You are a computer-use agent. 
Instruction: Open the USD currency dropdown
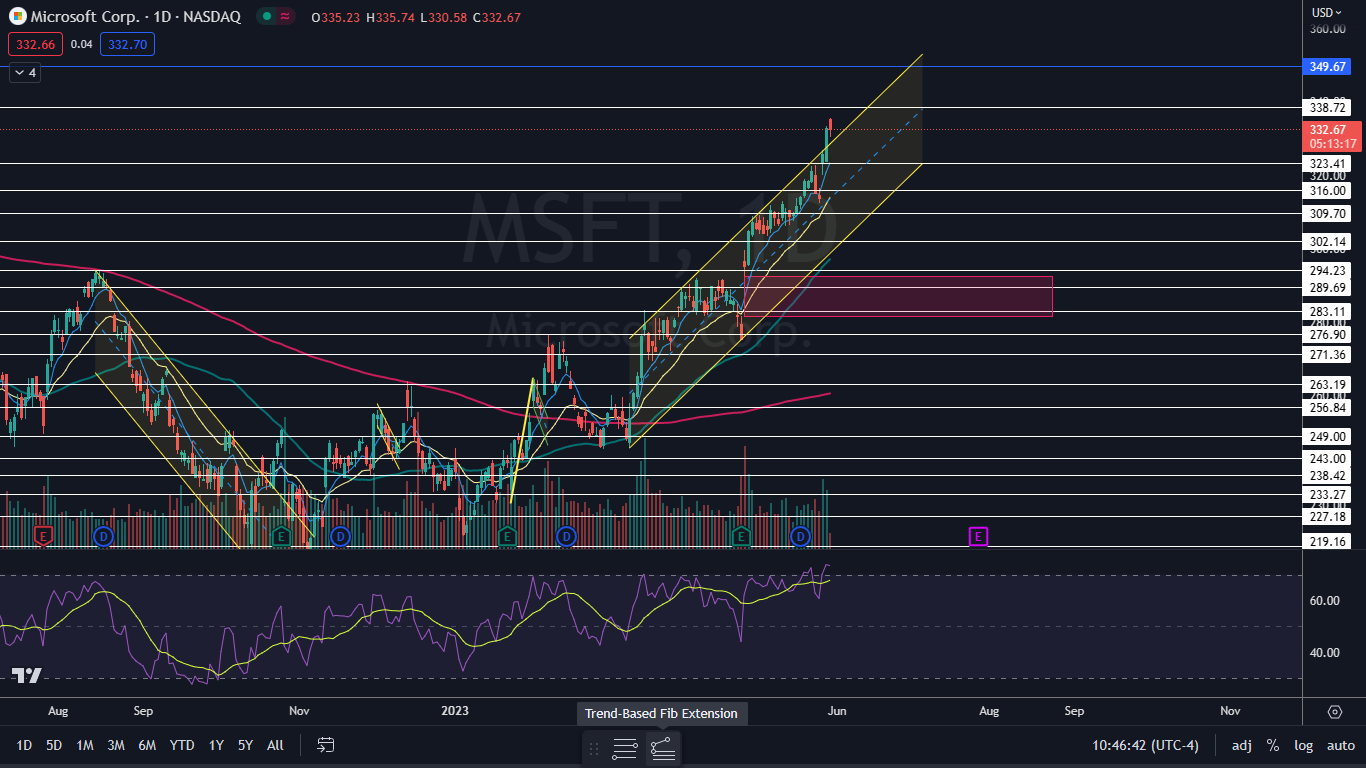(1327, 13)
